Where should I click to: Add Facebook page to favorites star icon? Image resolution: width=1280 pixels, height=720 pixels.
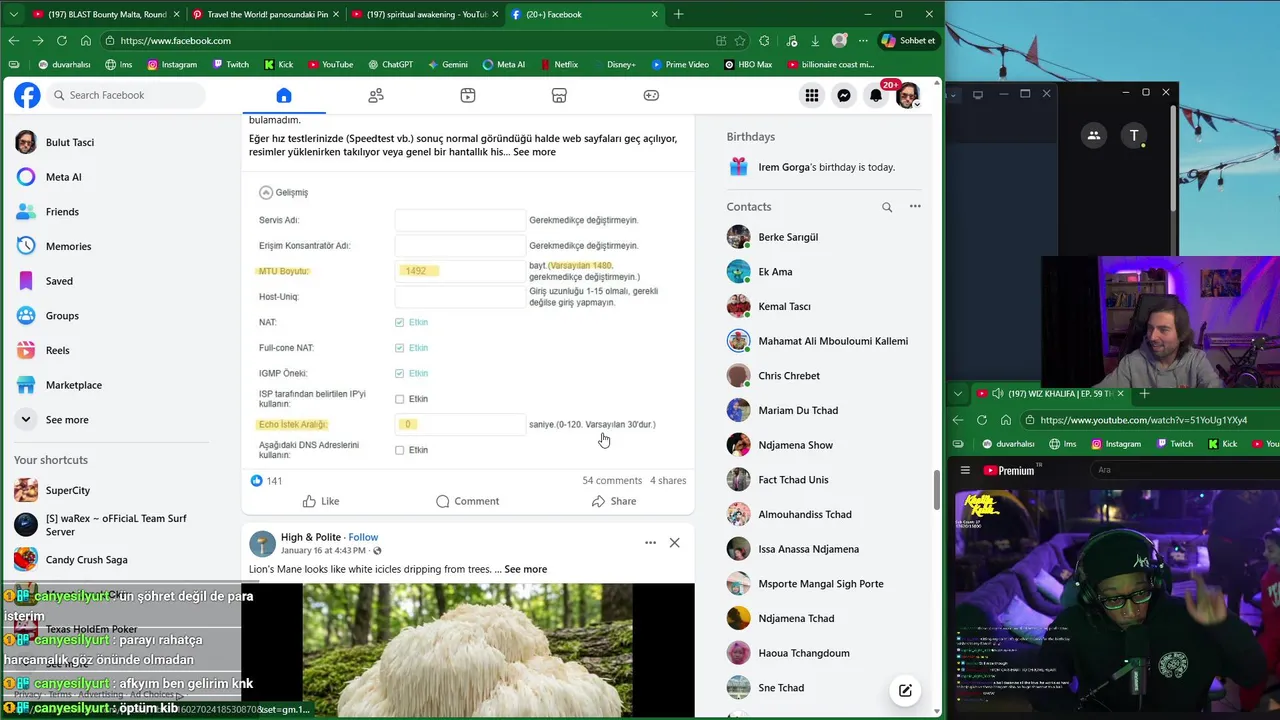[740, 40]
